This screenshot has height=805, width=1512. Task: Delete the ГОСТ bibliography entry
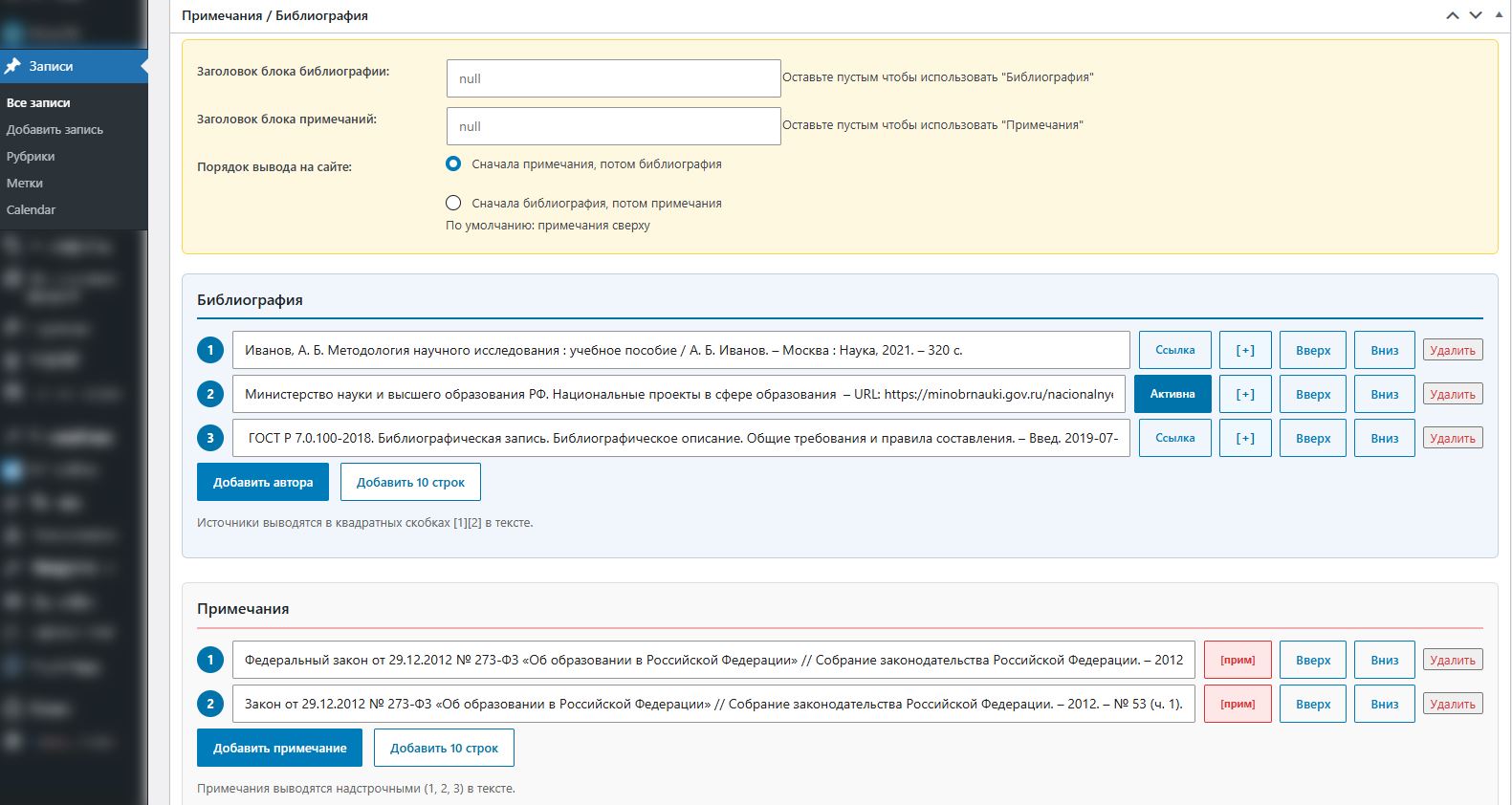pyautogui.click(x=1453, y=438)
